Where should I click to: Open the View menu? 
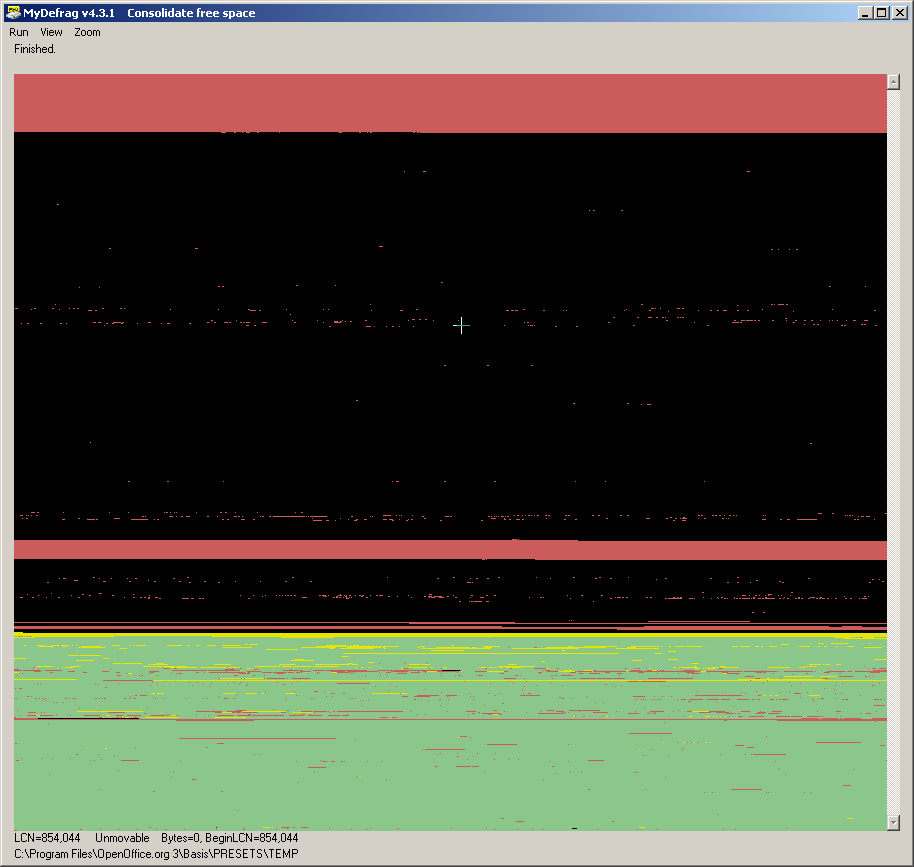(51, 32)
